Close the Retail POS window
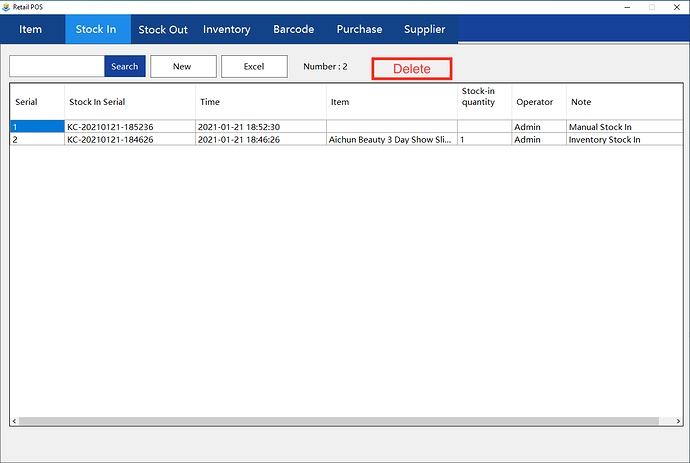Image resolution: width=690 pixels, height=463 pixels. point(677,7)
